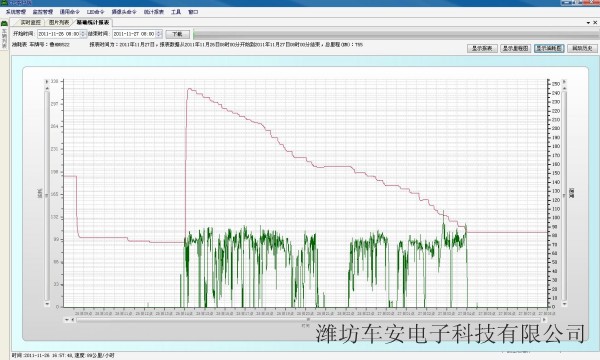Click the horizontal scrollbar right arrow under chart
The image size is (600, 360).
544,319
